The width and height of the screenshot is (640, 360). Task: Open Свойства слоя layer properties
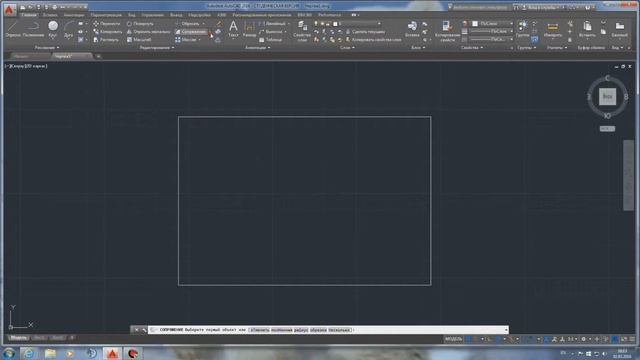point(302,31)
